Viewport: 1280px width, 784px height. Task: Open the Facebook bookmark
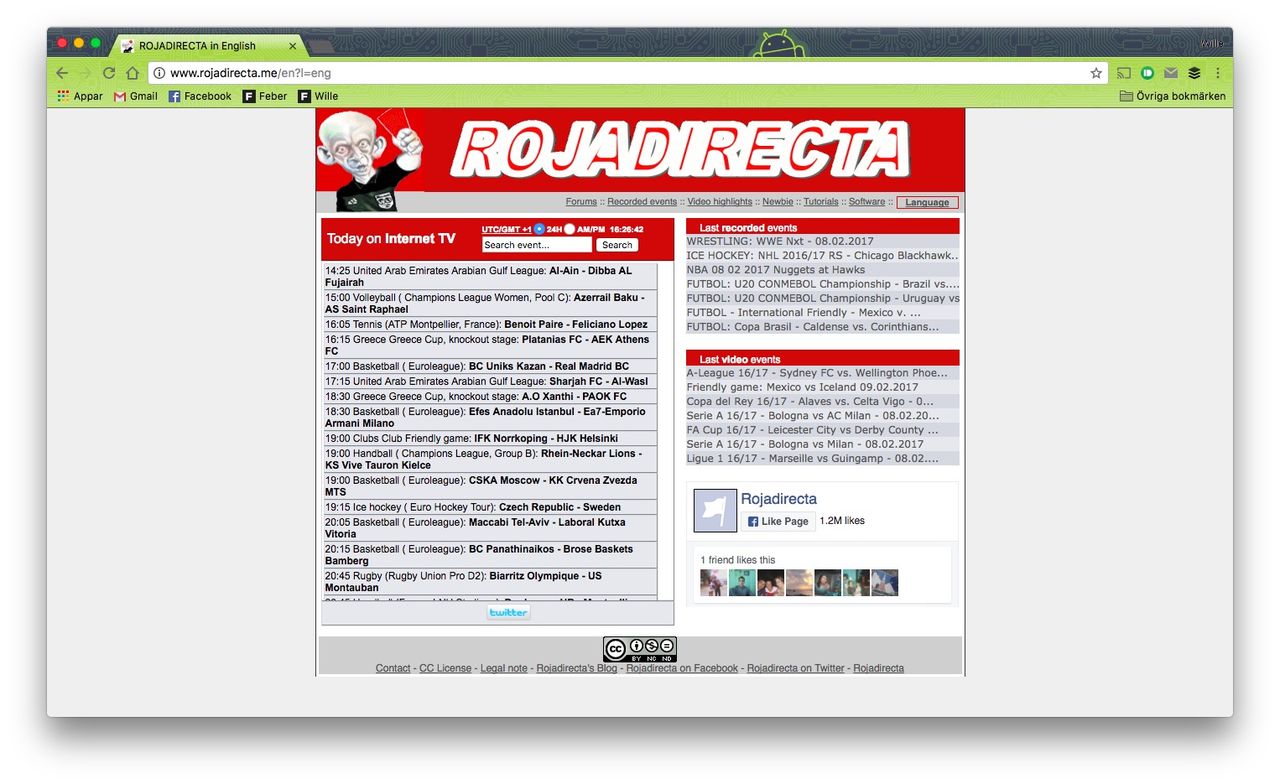pyautogui.click(x=199, y=96)
